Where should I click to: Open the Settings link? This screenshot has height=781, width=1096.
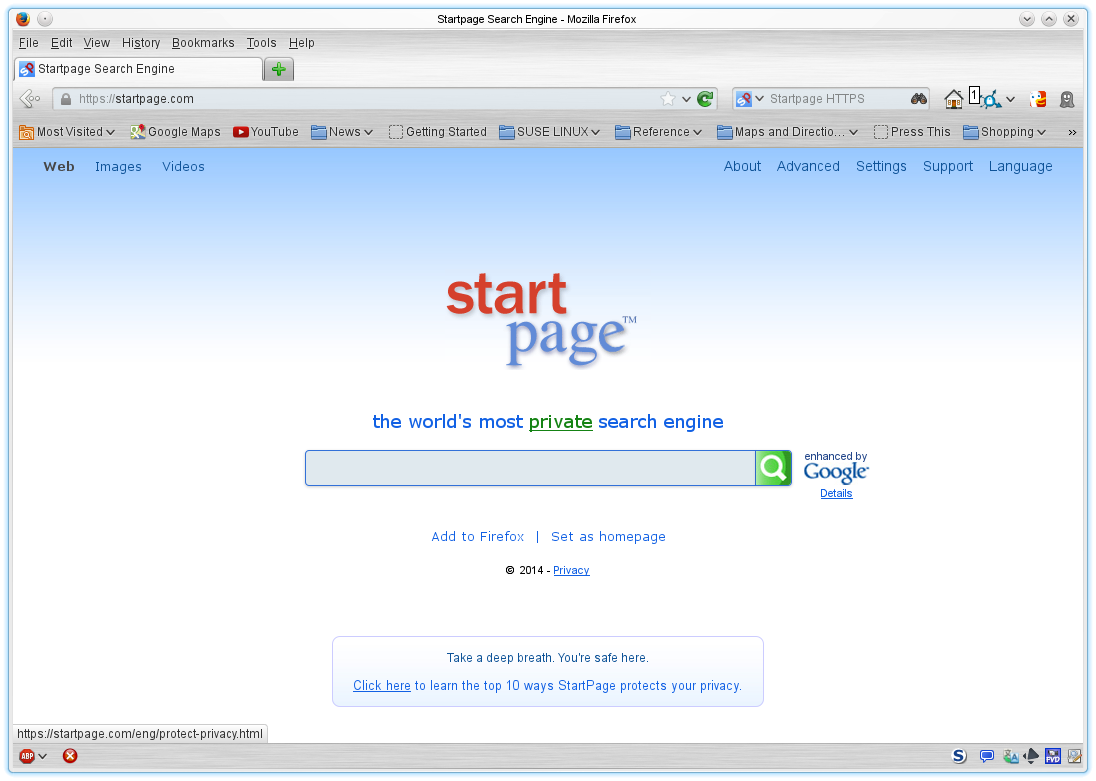click(x=881, y=166)
